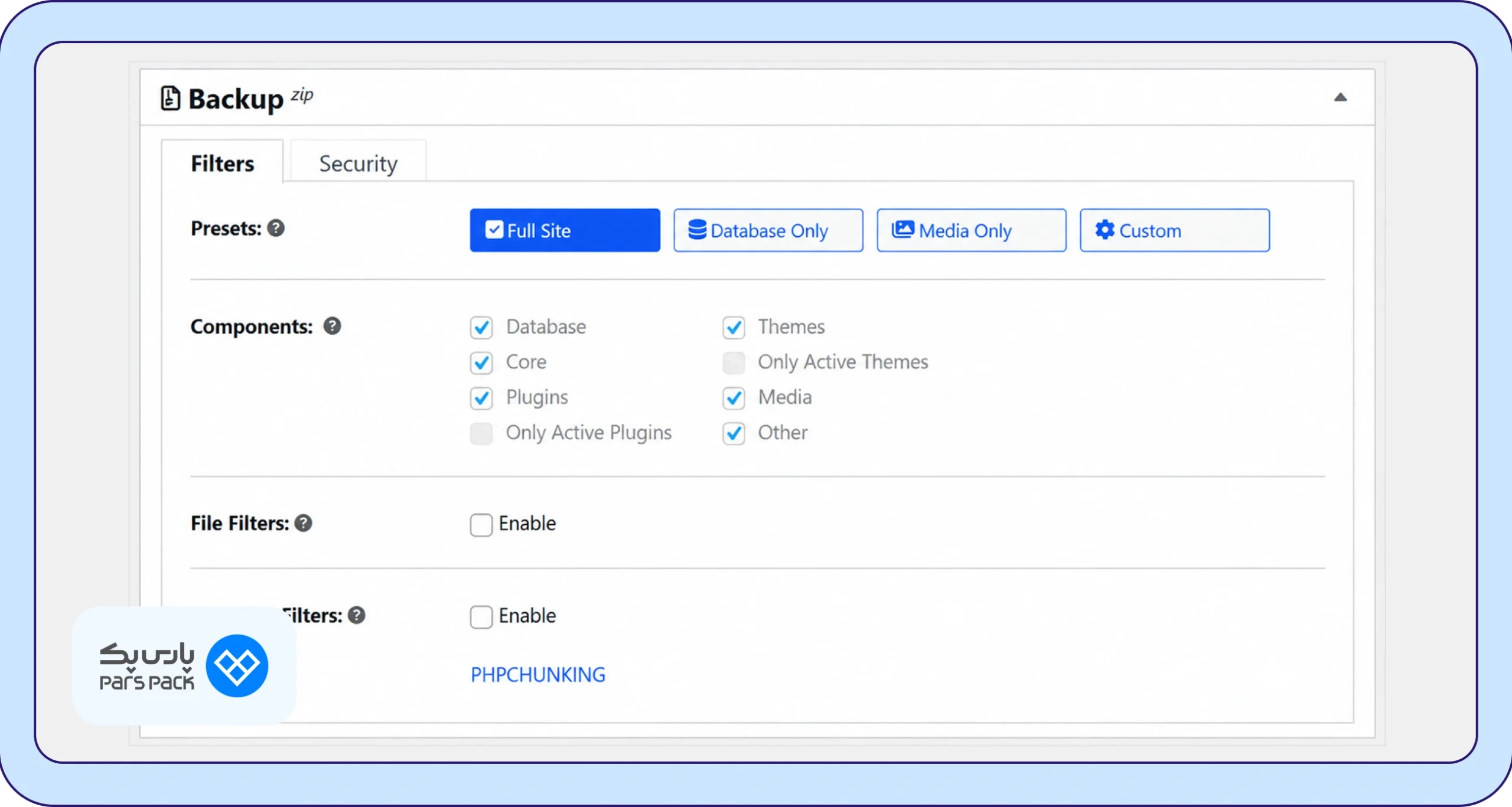Uncheck the Themes component checkbox
The height and width of the screenshot is (807, 1512).
pos(733,328)
